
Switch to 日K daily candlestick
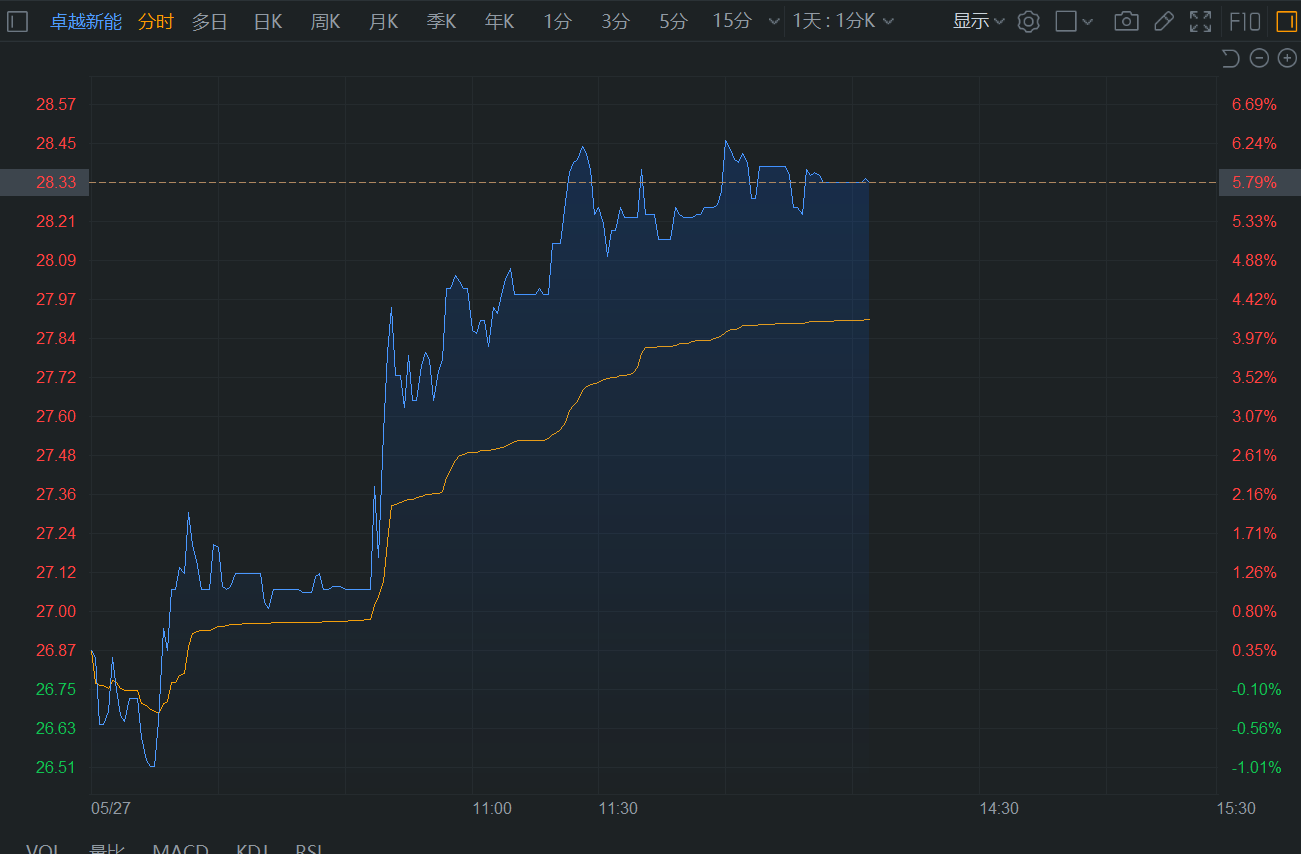pyautogui.click(x=268, y=21)
